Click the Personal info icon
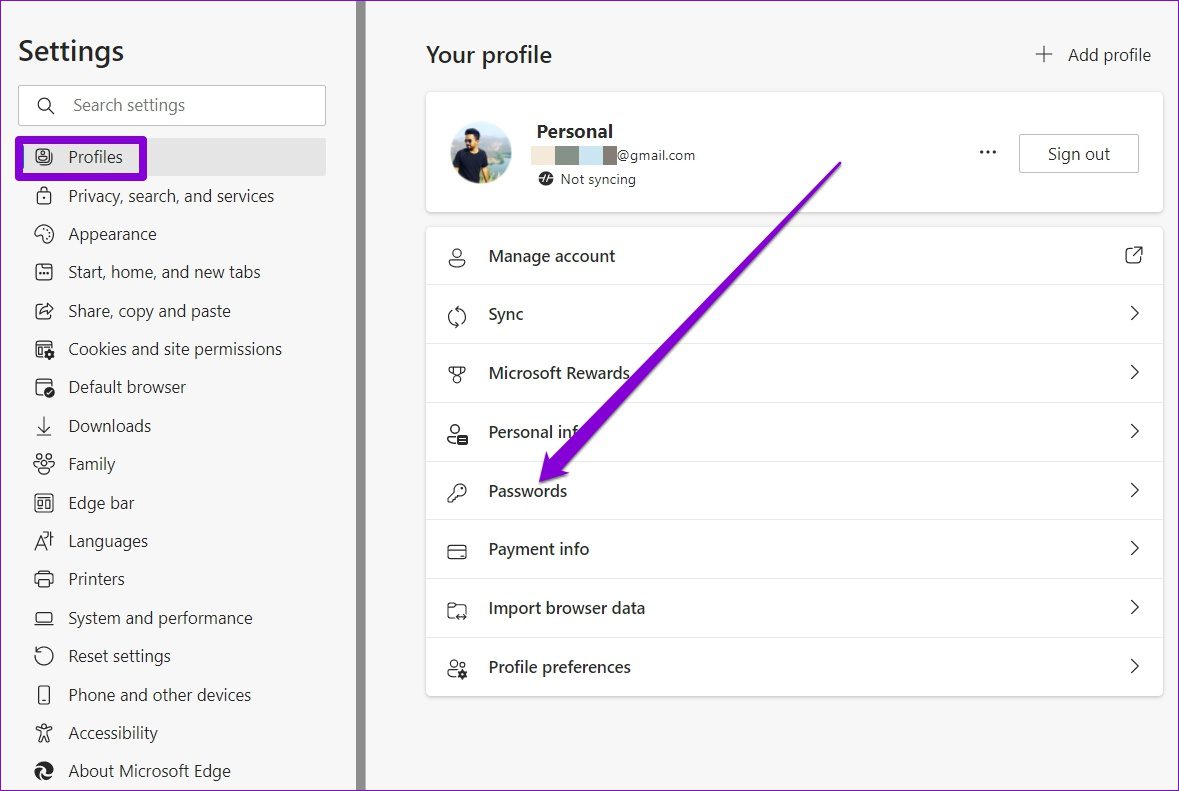Image resolution: width=1179 pixels, height=791 pixels. coord(457,434)
